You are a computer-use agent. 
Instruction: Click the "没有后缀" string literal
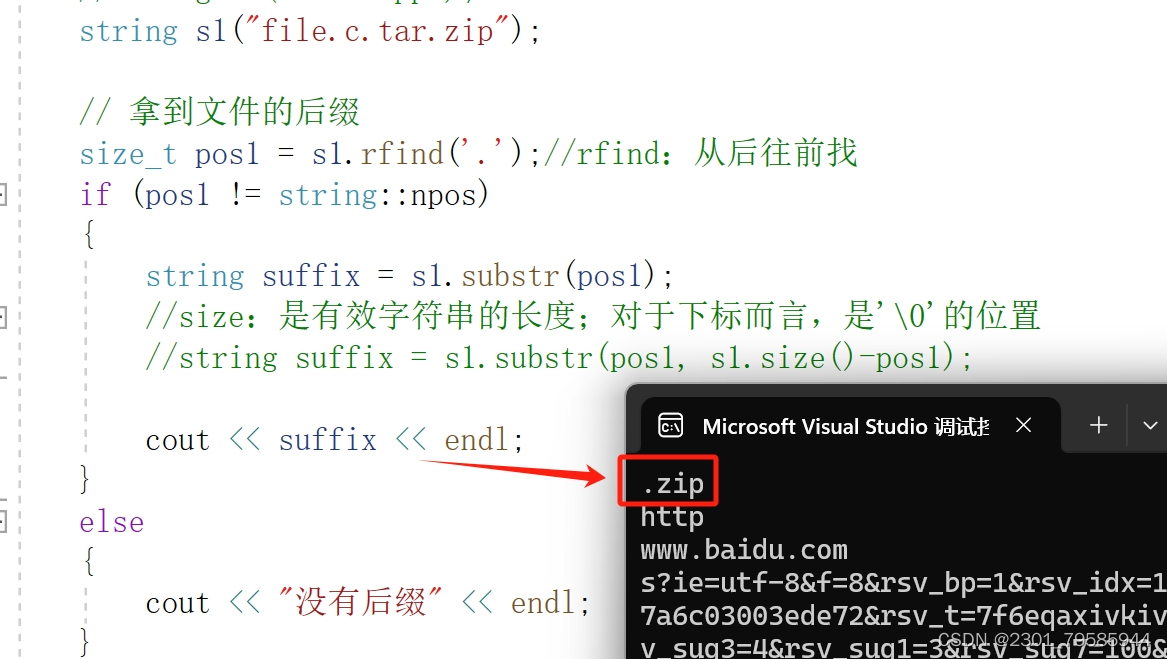coord(361,602)
